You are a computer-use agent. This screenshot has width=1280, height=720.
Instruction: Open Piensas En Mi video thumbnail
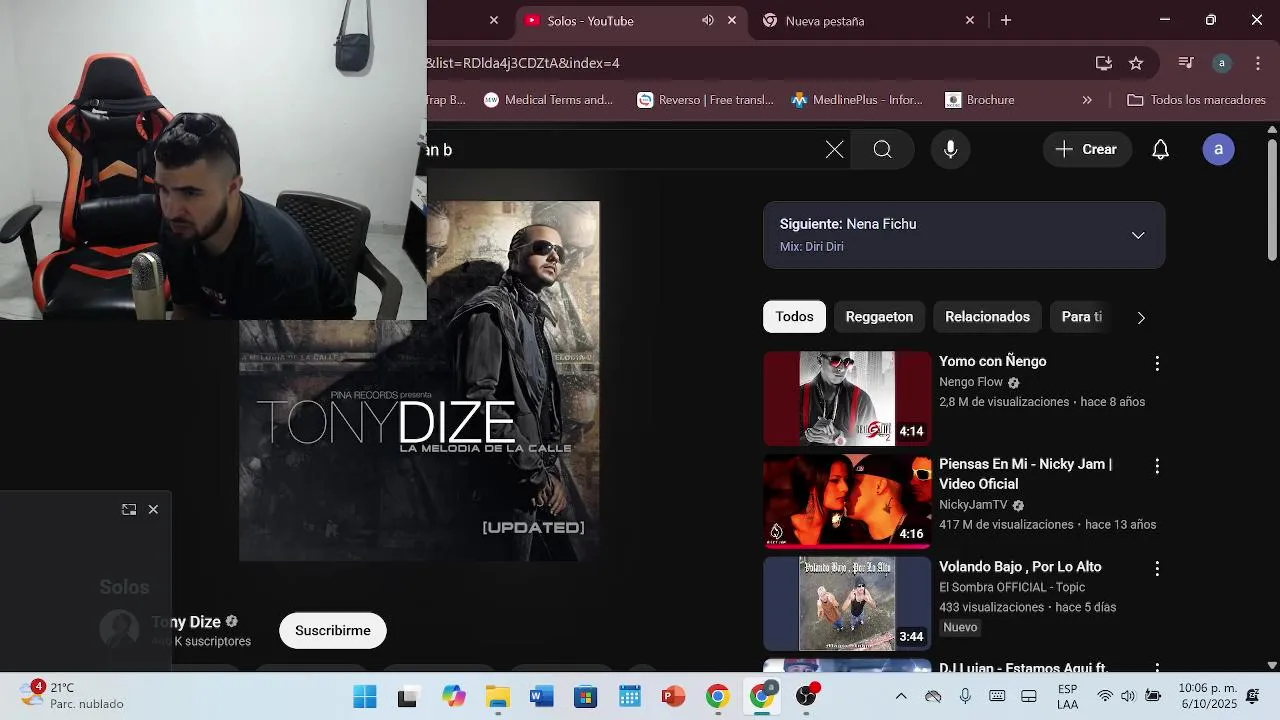(847, 501)
